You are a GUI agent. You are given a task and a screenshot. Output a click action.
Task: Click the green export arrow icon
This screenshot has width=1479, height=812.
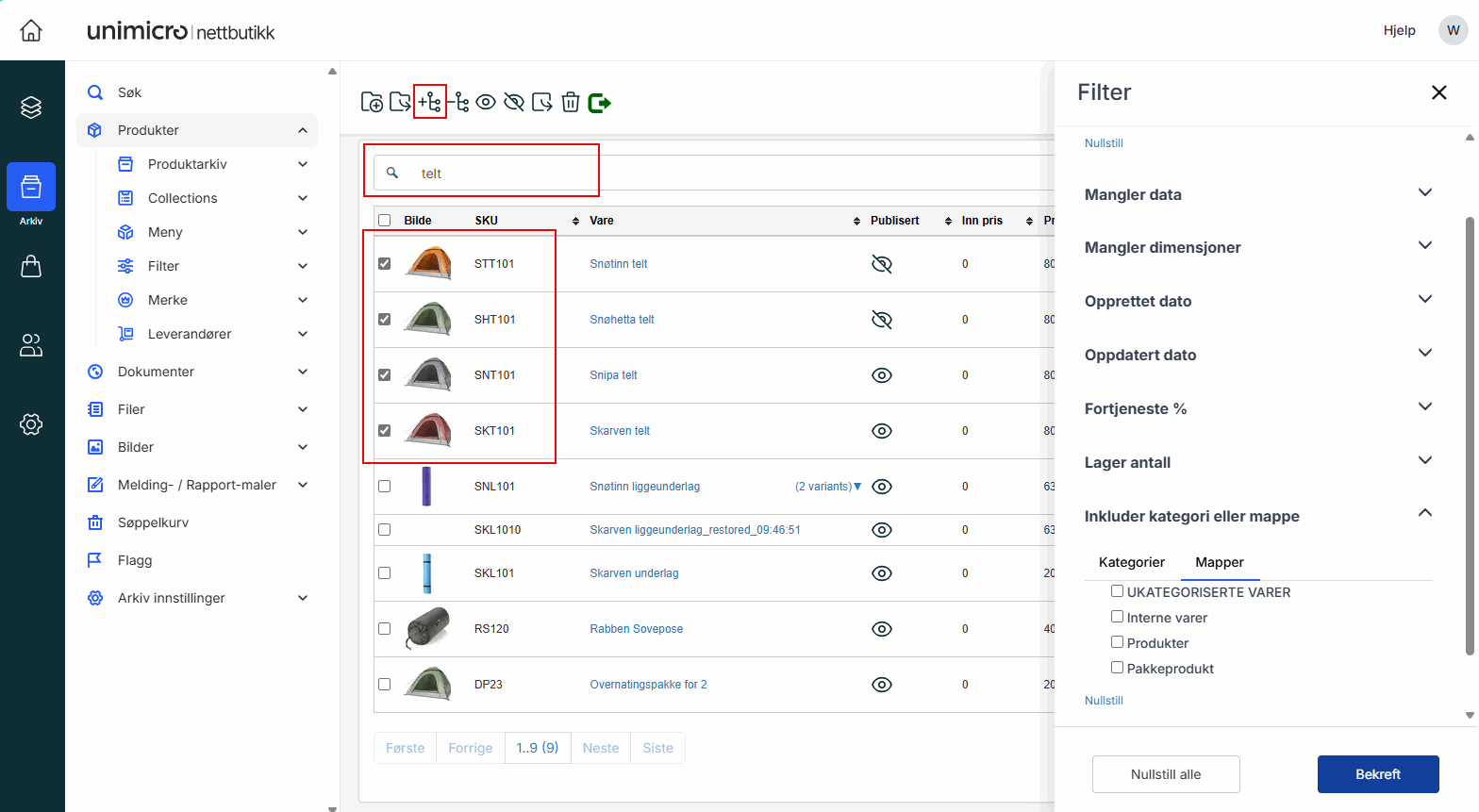pyautogui.click(x=599, y=103)
